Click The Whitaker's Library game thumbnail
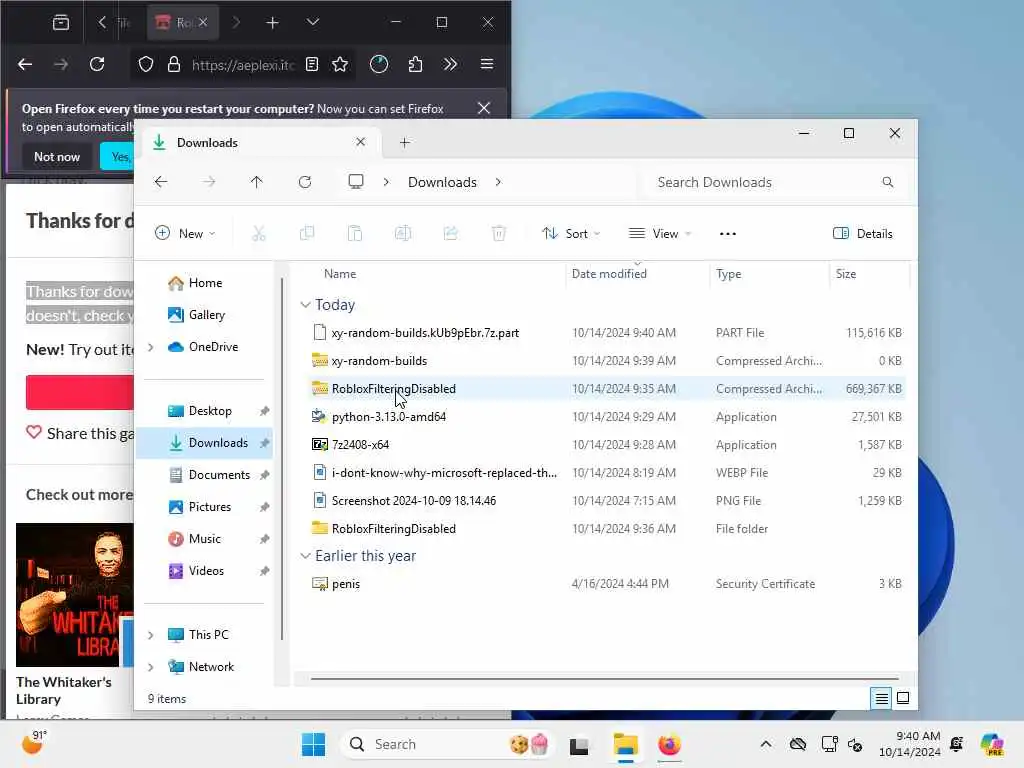 pos(74,594)
